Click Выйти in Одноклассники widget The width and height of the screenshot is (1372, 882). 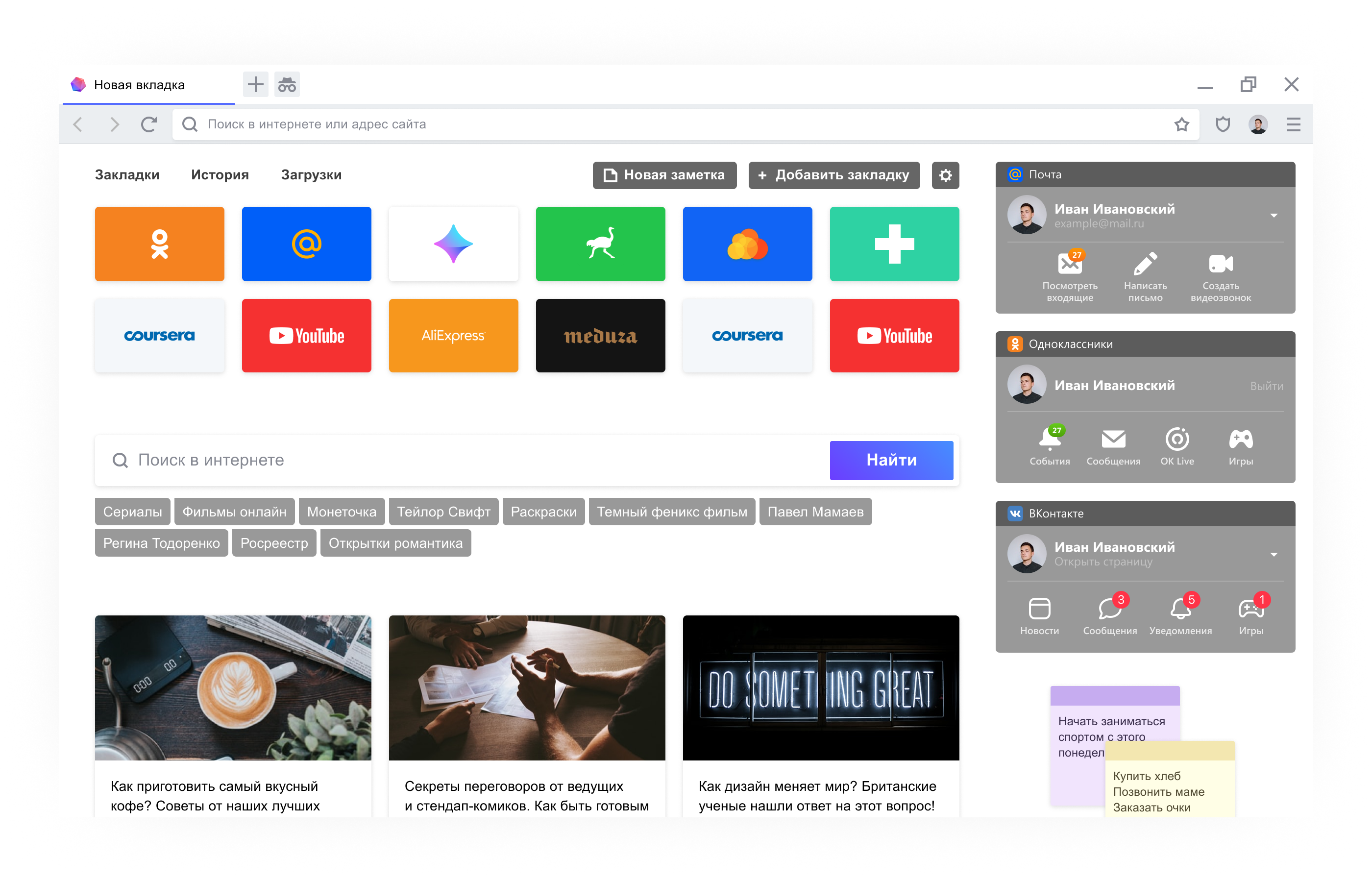(x=1266, y=386)
